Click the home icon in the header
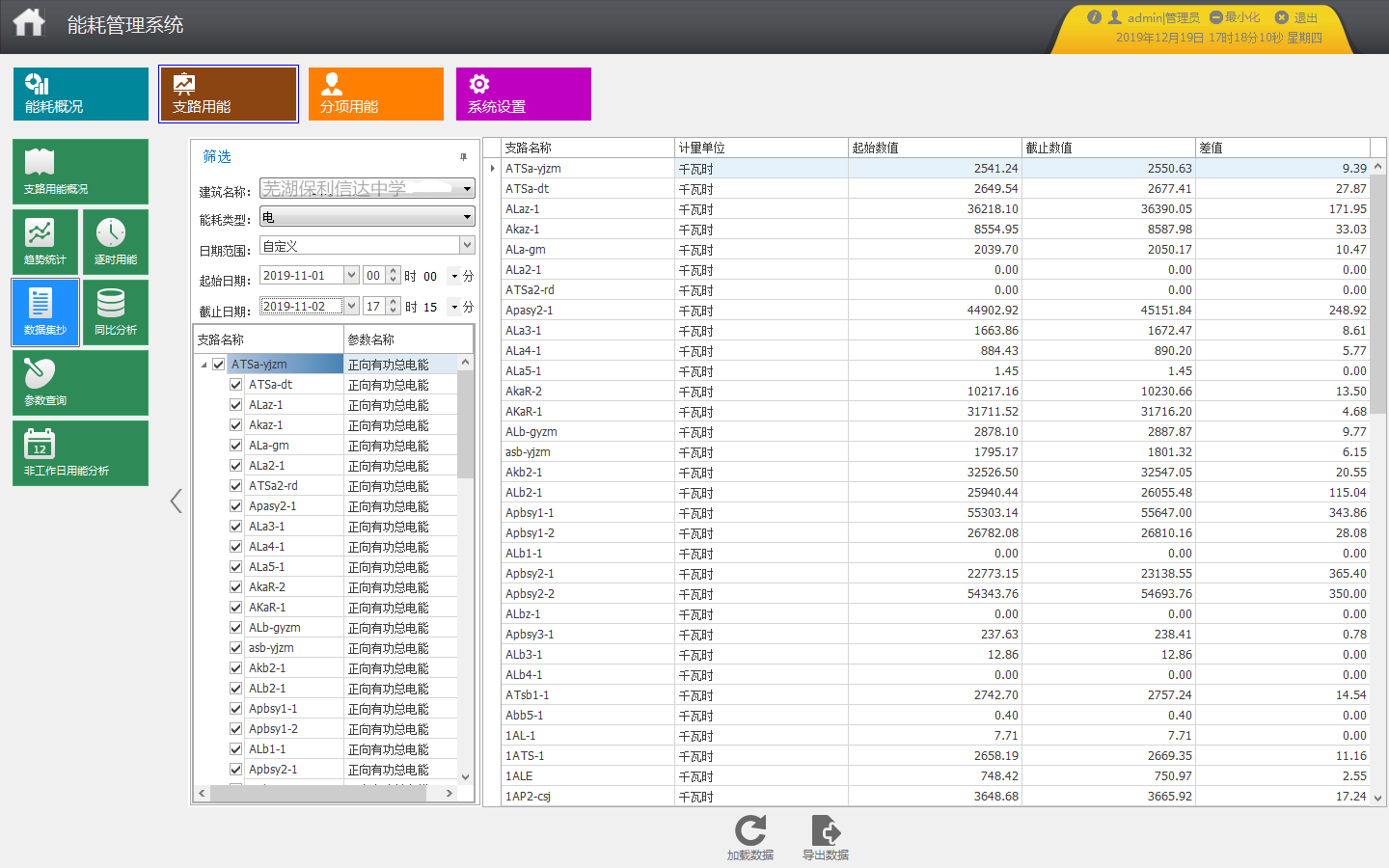 pos(29,21)
